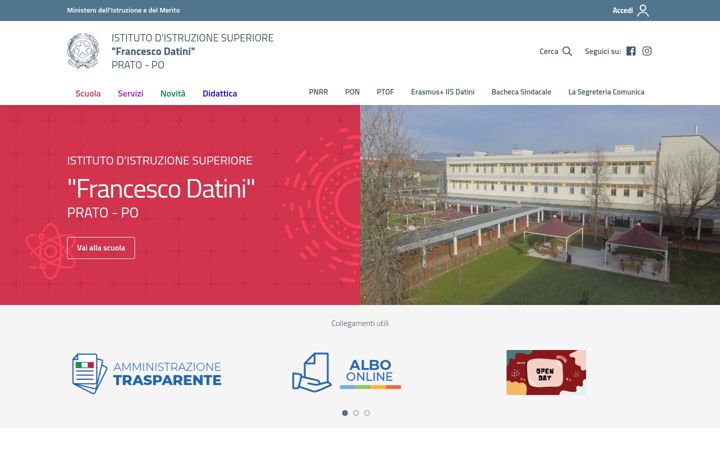Open the Albo Online banner text
The image size is (720, 450).
[x=370, y=373]
